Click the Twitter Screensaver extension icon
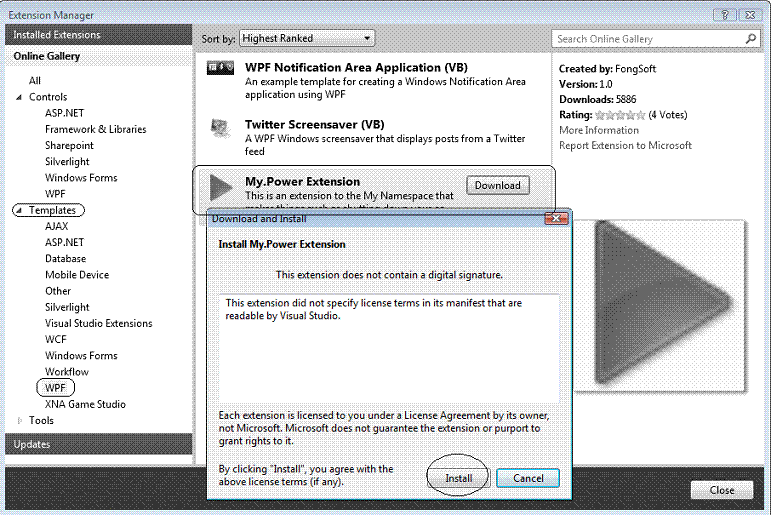This screenshot has height=515, width=771. point(220,129)
